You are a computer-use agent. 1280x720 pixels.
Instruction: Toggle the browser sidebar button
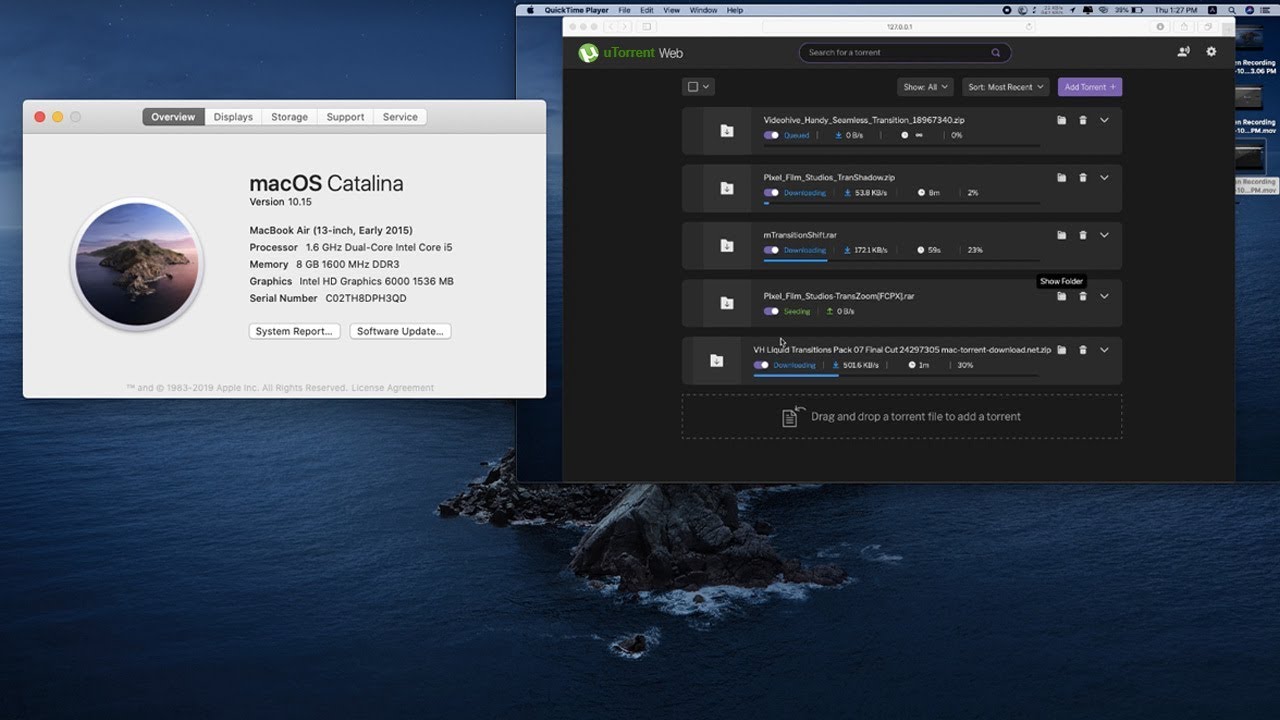point(646,27)
